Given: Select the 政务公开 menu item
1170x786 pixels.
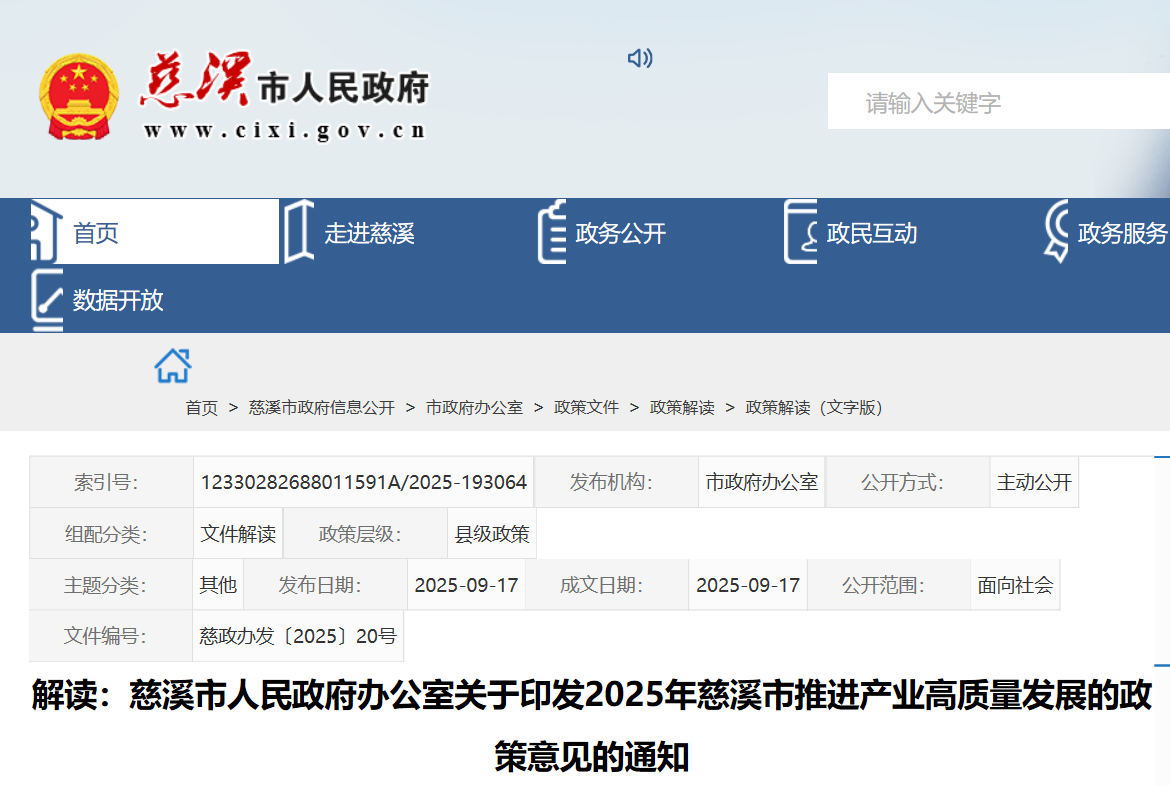Looking at the screenshot, I should (620, 234).
